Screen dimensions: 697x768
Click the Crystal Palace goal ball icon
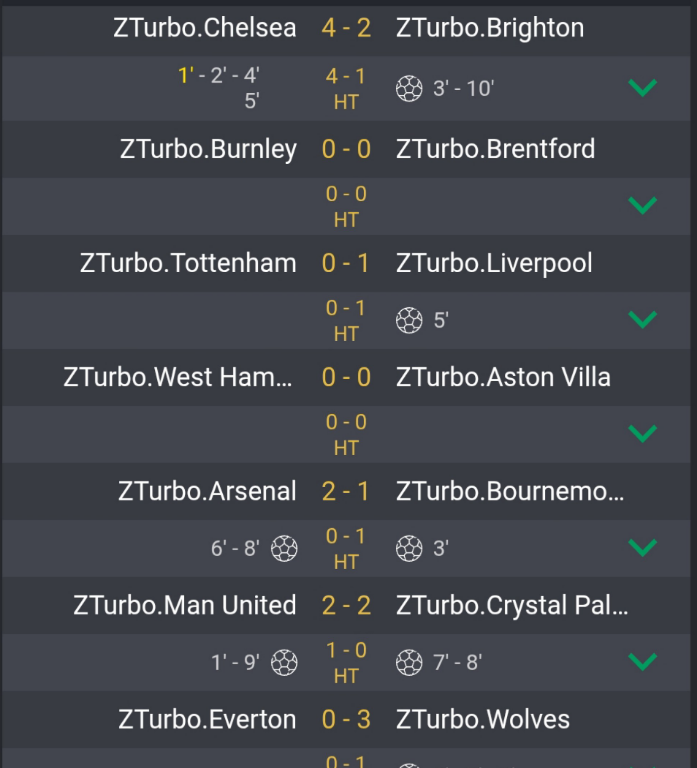409,662
